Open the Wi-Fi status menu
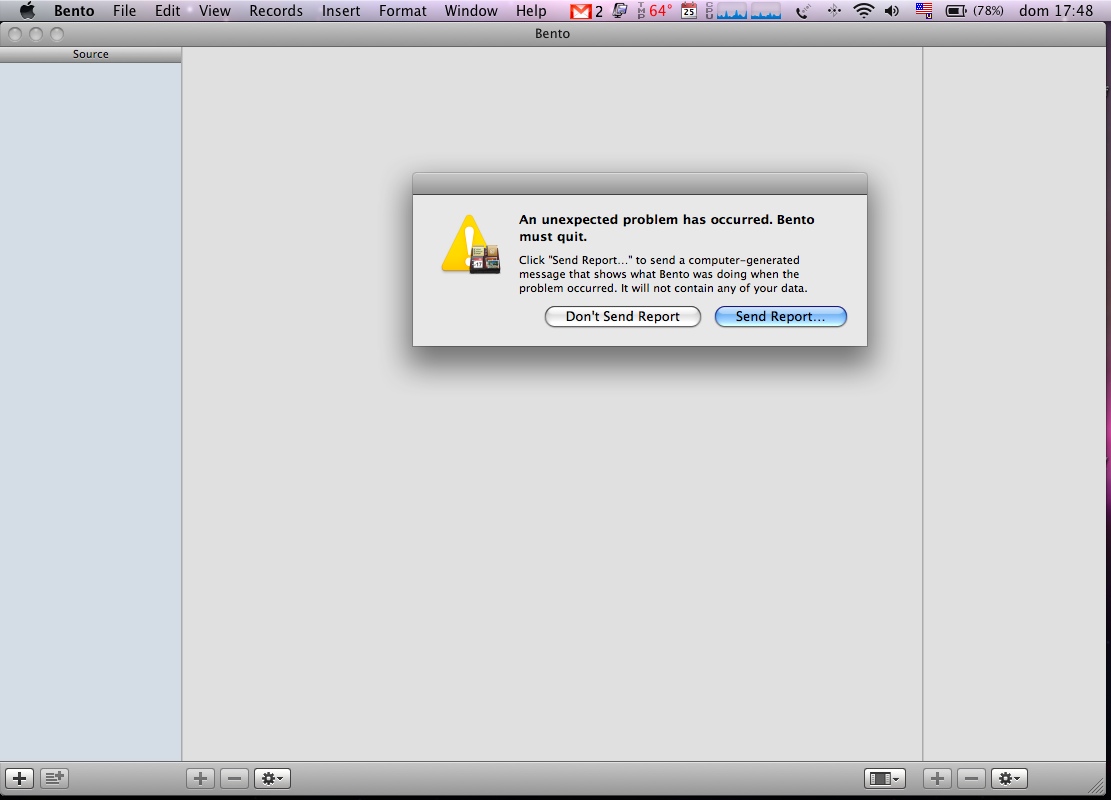Viewport: 1111px width, 800px height. pos(864,11)
